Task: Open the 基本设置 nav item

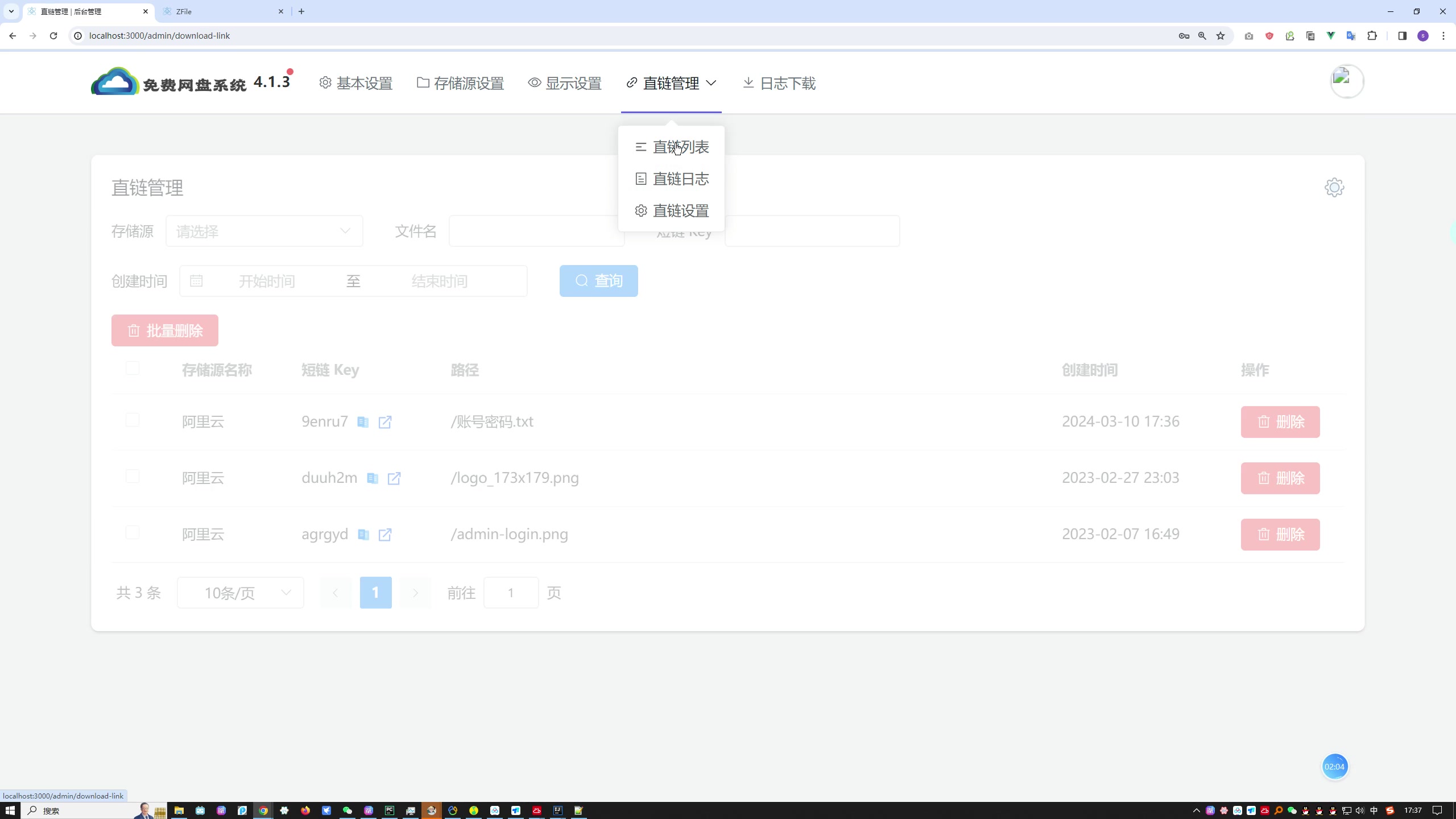Action: pos(356,83)
